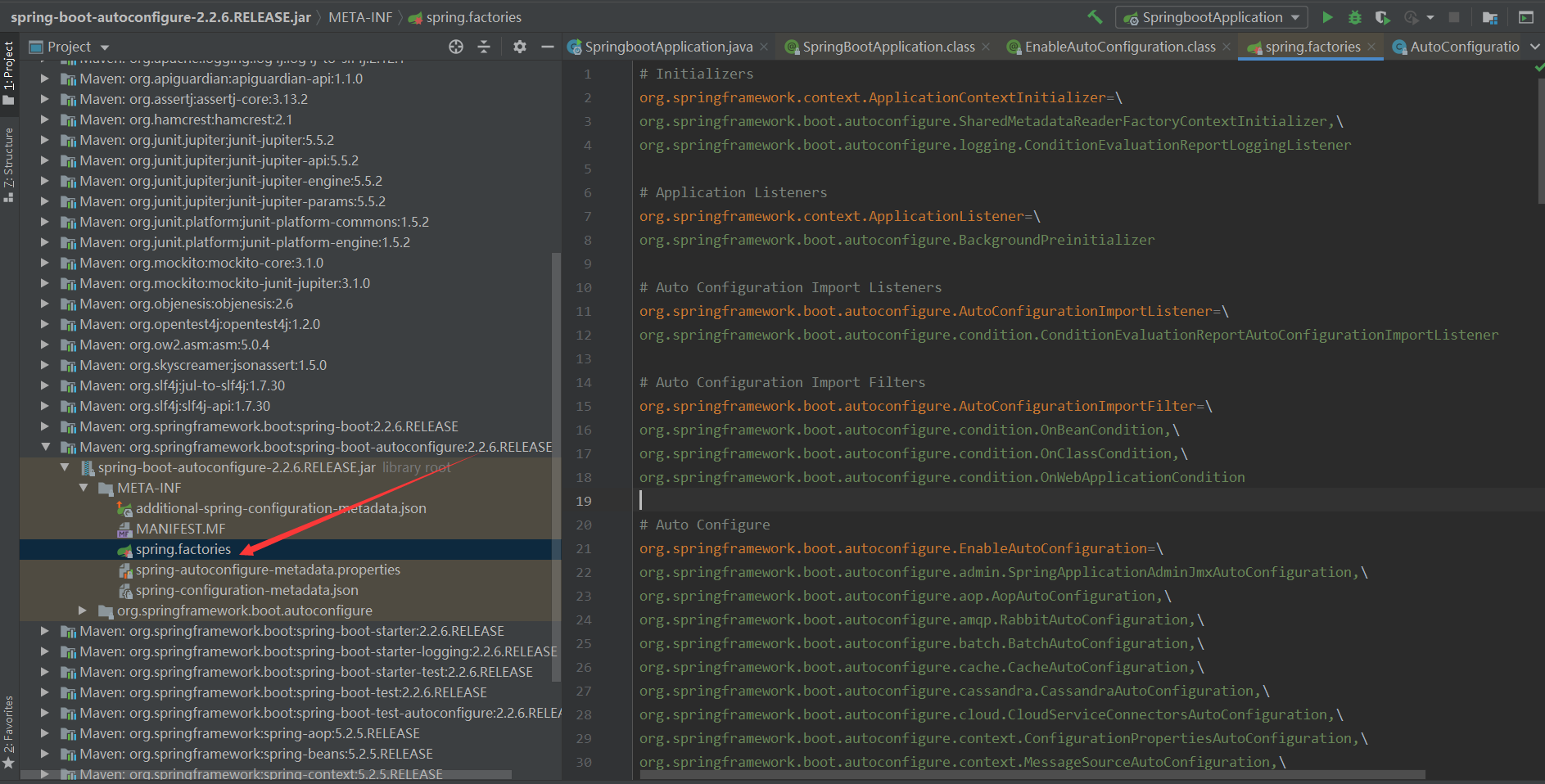This screenshot has width=1545, height=784.
Task: Run with coverage shield icon
Action: (x=1382, y=17)
